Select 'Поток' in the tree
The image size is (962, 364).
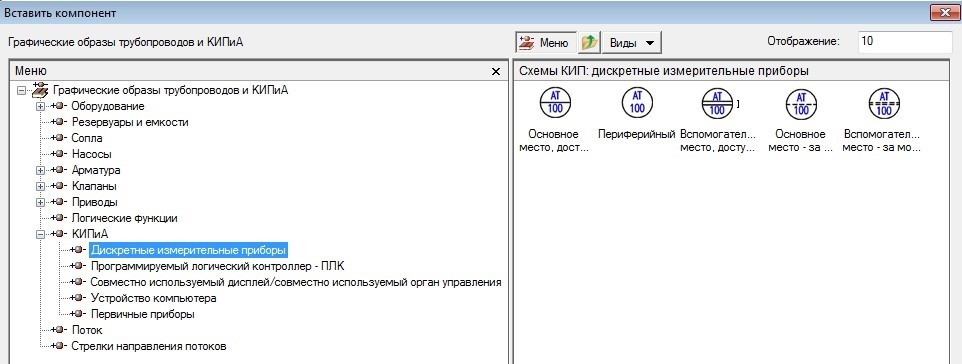pyautogui.click(x=87, y=330)
